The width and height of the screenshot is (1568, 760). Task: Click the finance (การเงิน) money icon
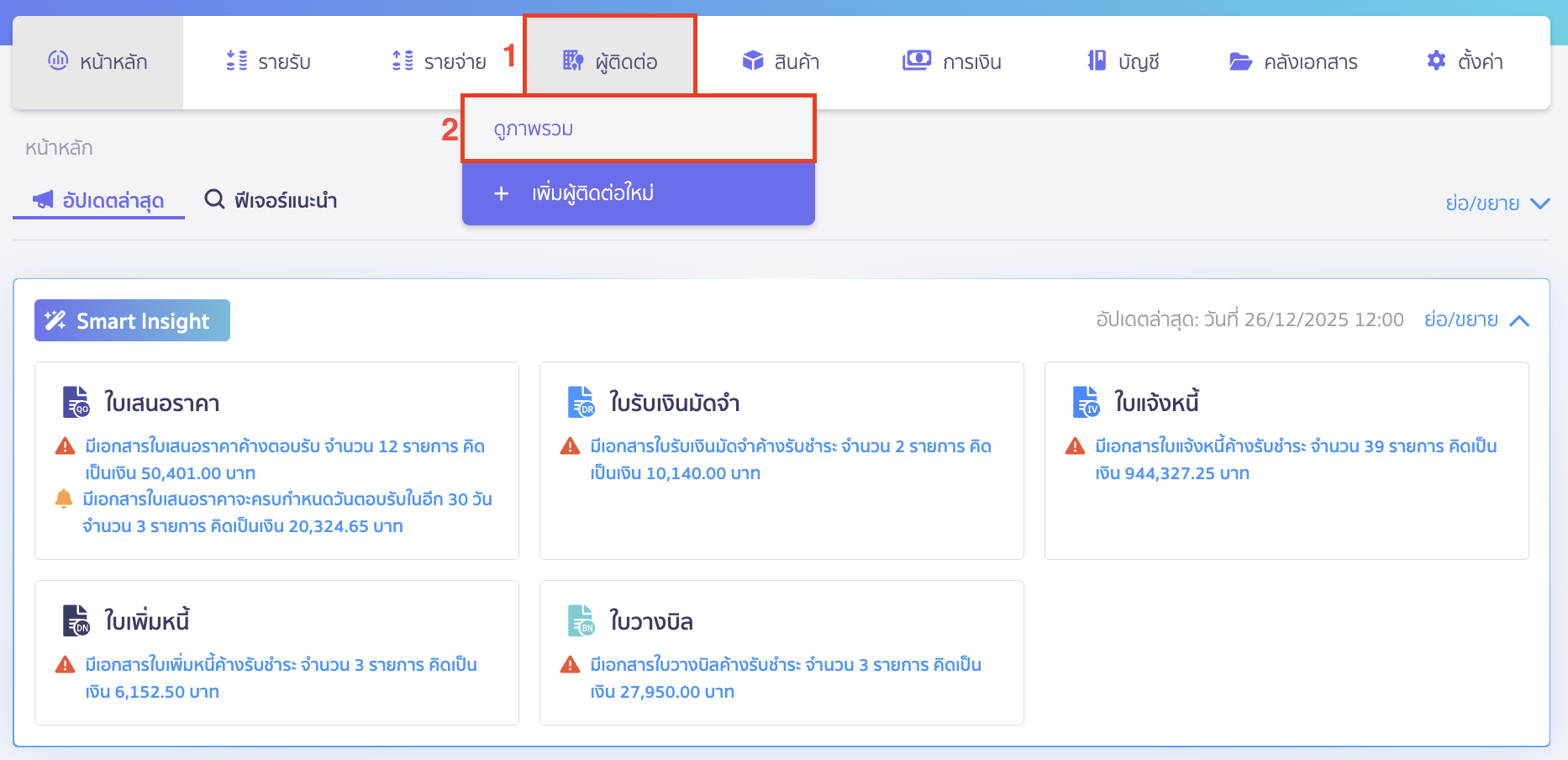point(917,61)
